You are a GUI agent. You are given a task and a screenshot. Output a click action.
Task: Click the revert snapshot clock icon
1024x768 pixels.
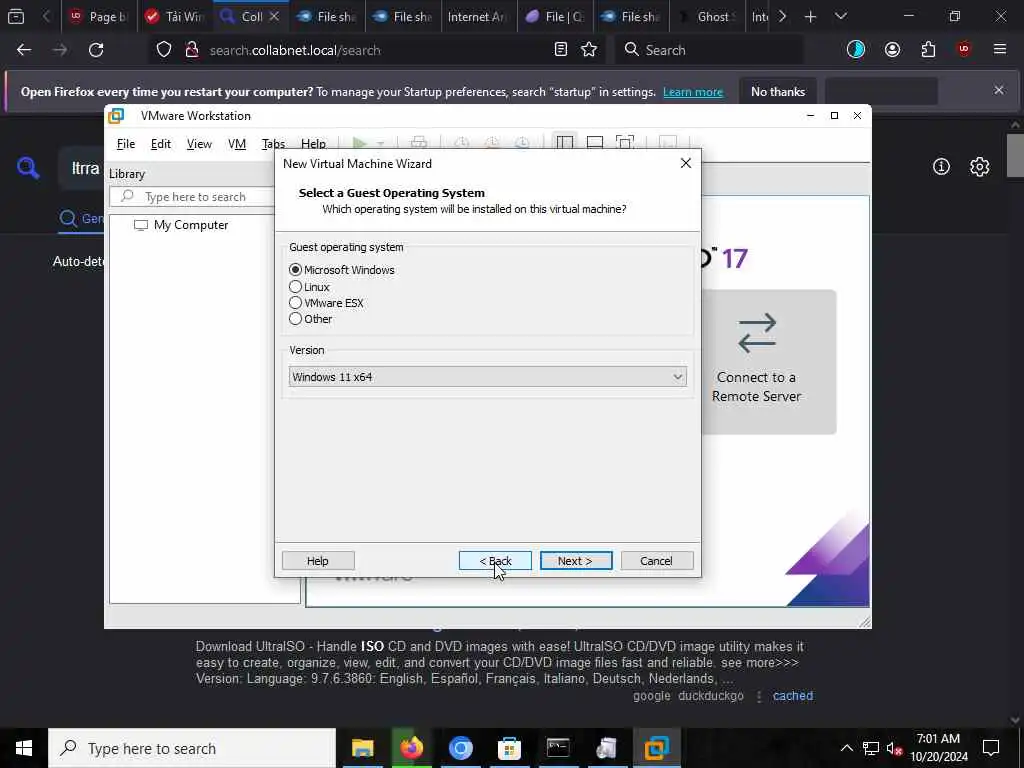(x=492, y=143)
